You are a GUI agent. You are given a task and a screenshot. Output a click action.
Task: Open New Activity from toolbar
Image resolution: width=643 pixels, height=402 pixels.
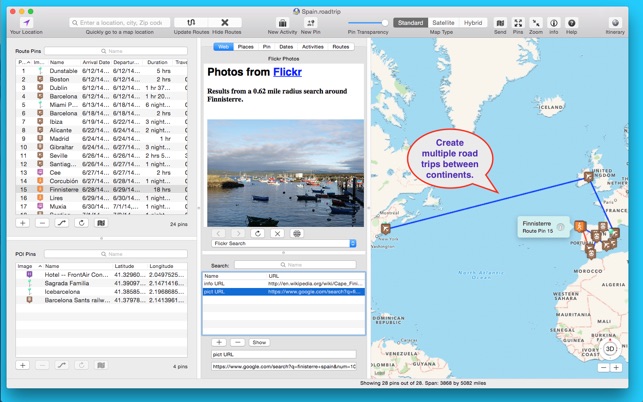[x=282, y=23]
